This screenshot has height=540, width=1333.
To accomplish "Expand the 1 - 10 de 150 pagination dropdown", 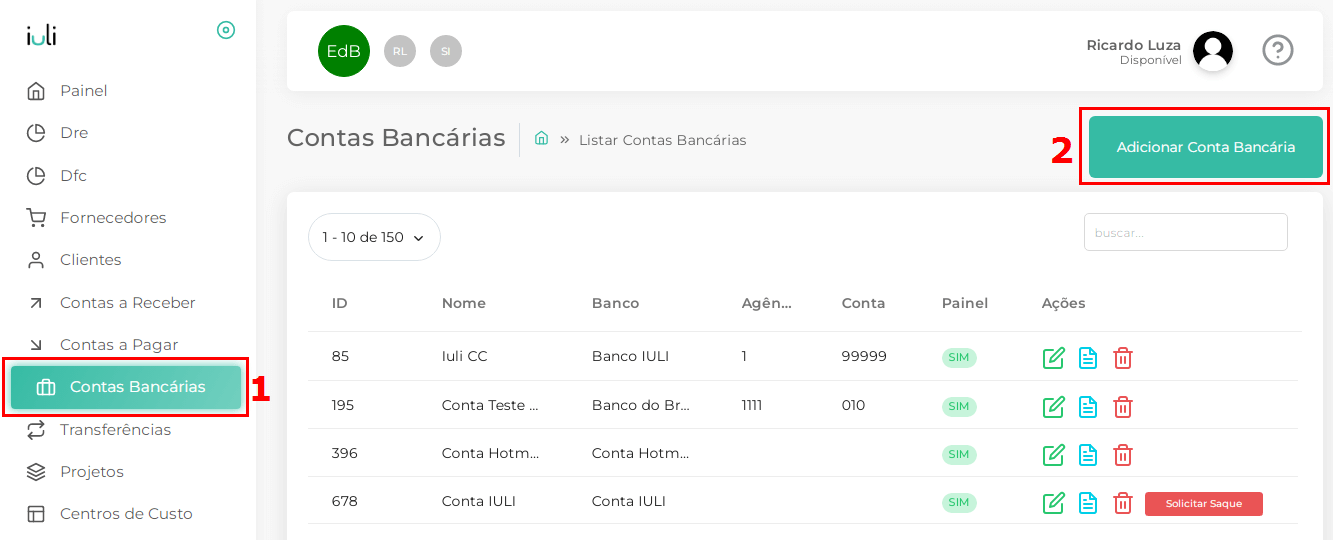I will 374,237.
